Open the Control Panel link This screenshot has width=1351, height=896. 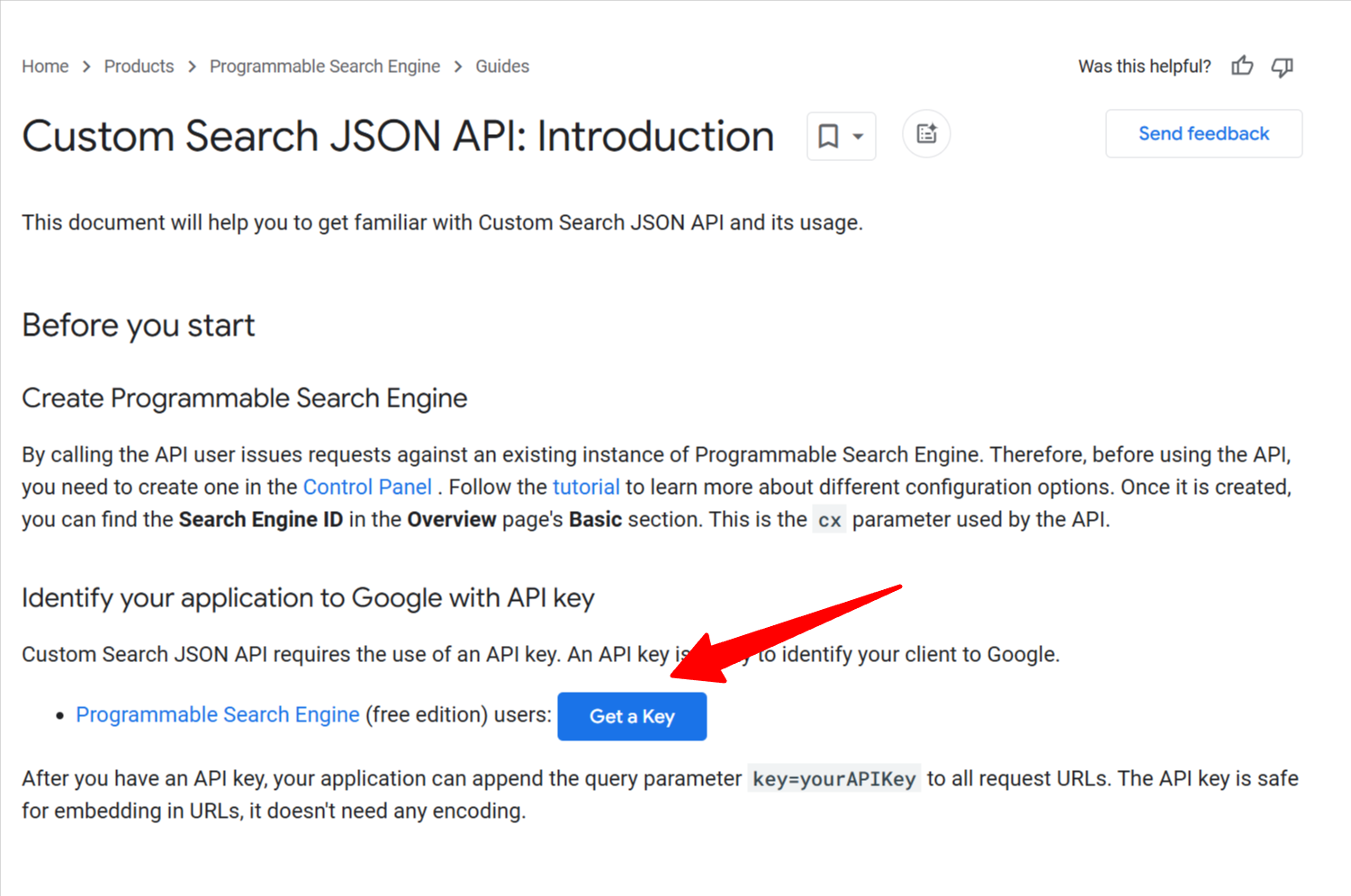point(367,487)
